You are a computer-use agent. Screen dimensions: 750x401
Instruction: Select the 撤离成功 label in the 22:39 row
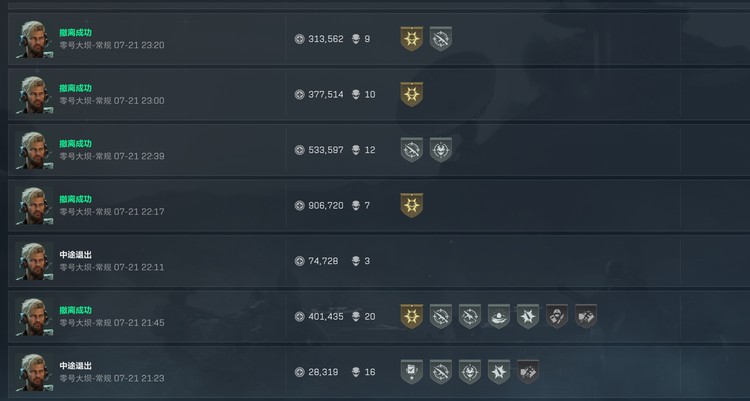coord(76,144)
